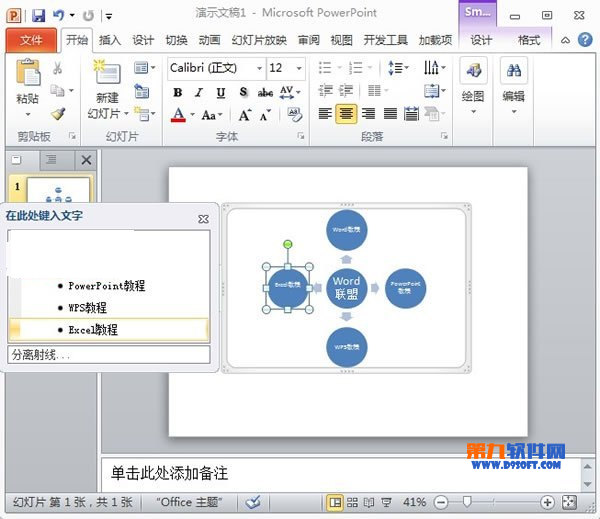Viewport: 600px width, 519px height.
Task: Expand the Paste options arrow
Action: (x=28, y=114)
